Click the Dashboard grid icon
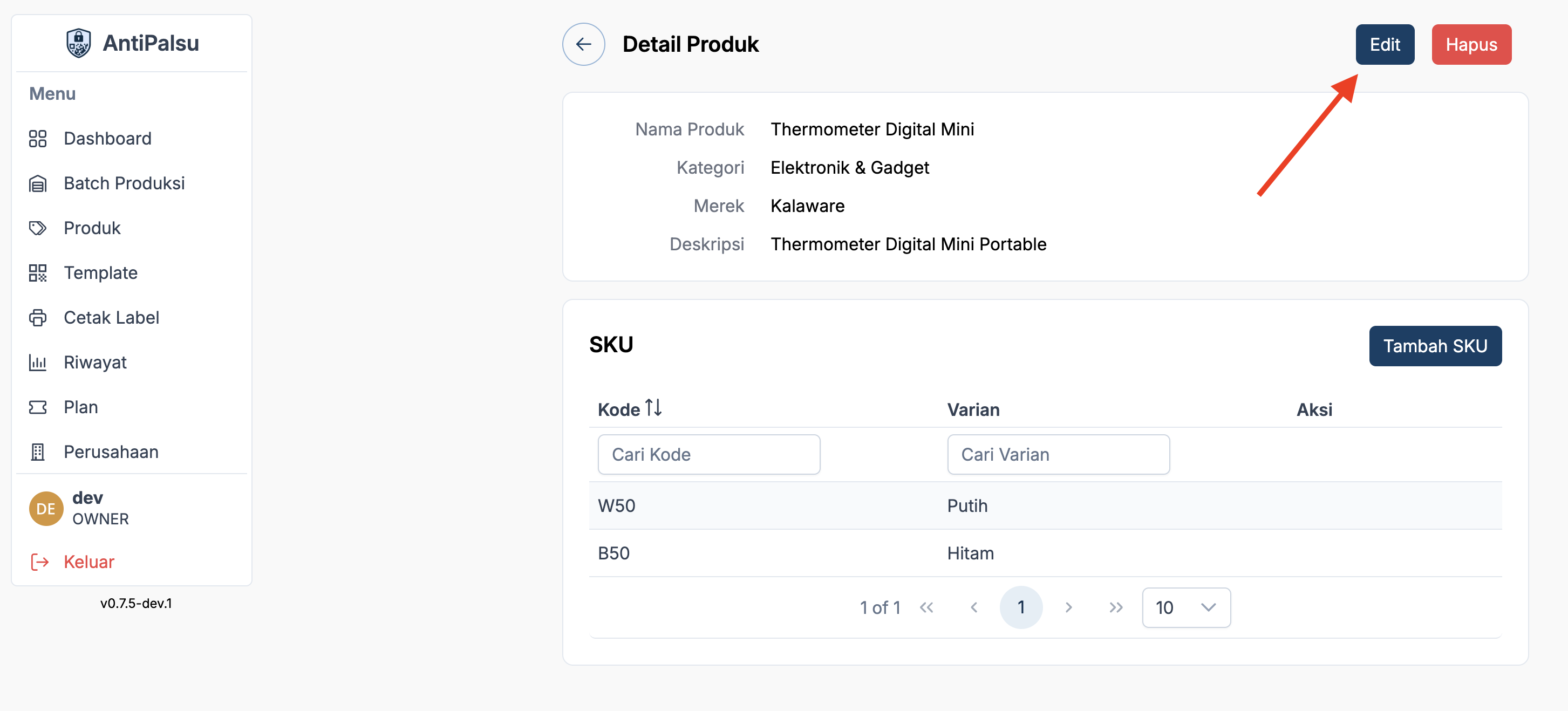Viewport: 1568px width, 711px height. click(38, 138)
